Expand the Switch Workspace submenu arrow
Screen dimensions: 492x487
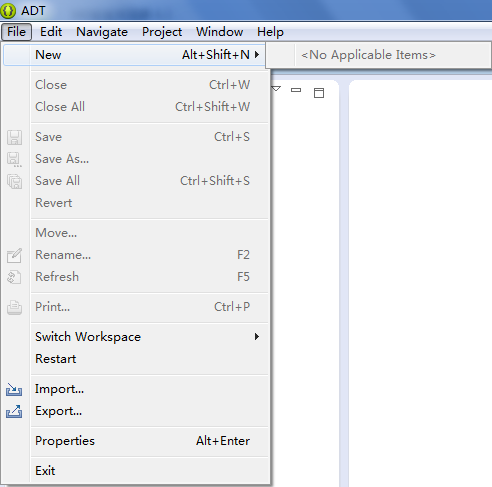point(257,336)
